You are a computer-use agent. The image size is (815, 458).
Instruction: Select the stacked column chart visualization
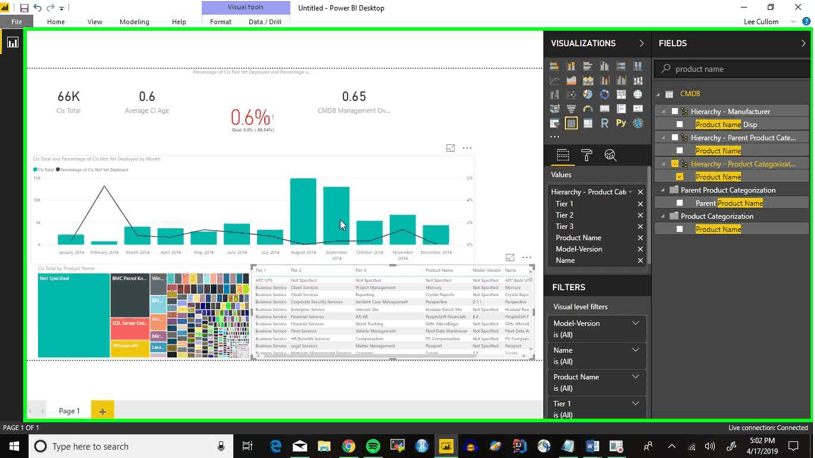[571, 66]
